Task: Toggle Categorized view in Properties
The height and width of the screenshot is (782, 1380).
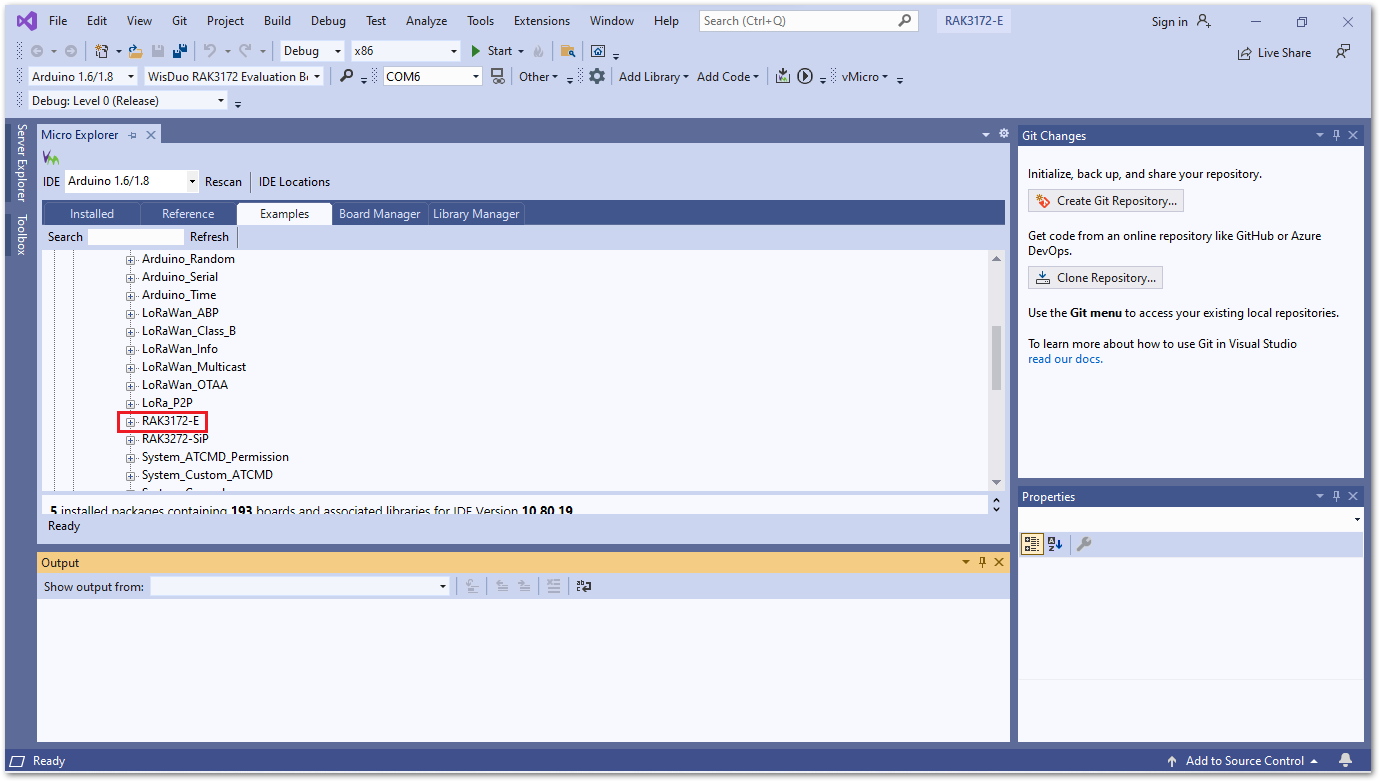Action: coord(1032,544)
